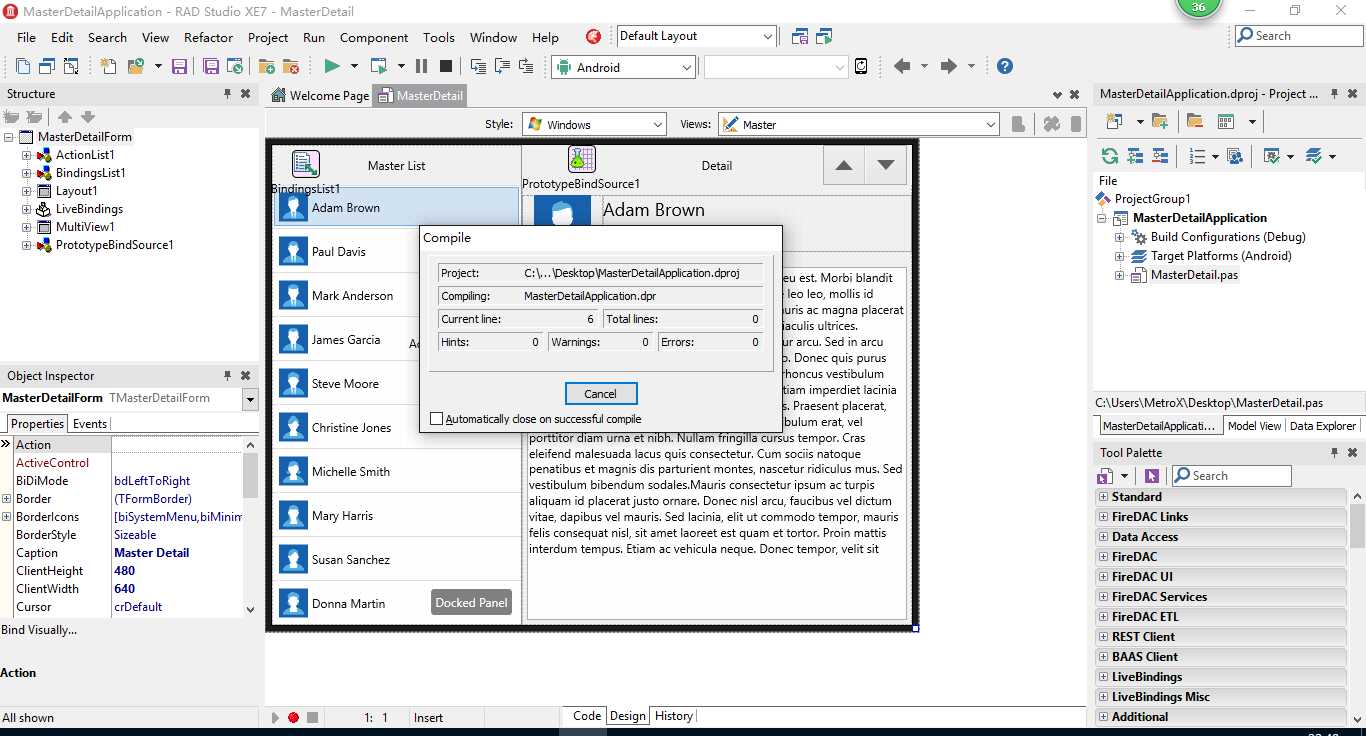This screenshot has height=736, width=1366.
Task: Click the Save Desktop layout icon
Action: (800, 37)
